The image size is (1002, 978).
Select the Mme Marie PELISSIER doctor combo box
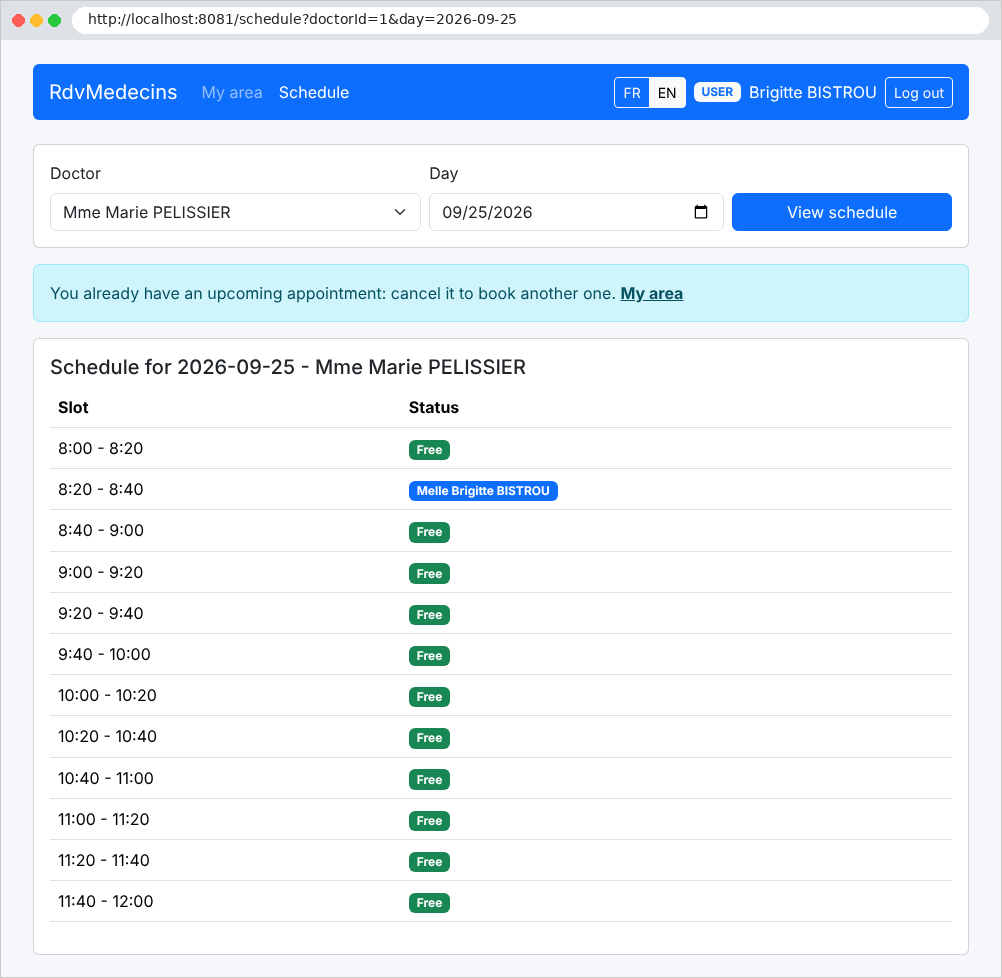235,212
